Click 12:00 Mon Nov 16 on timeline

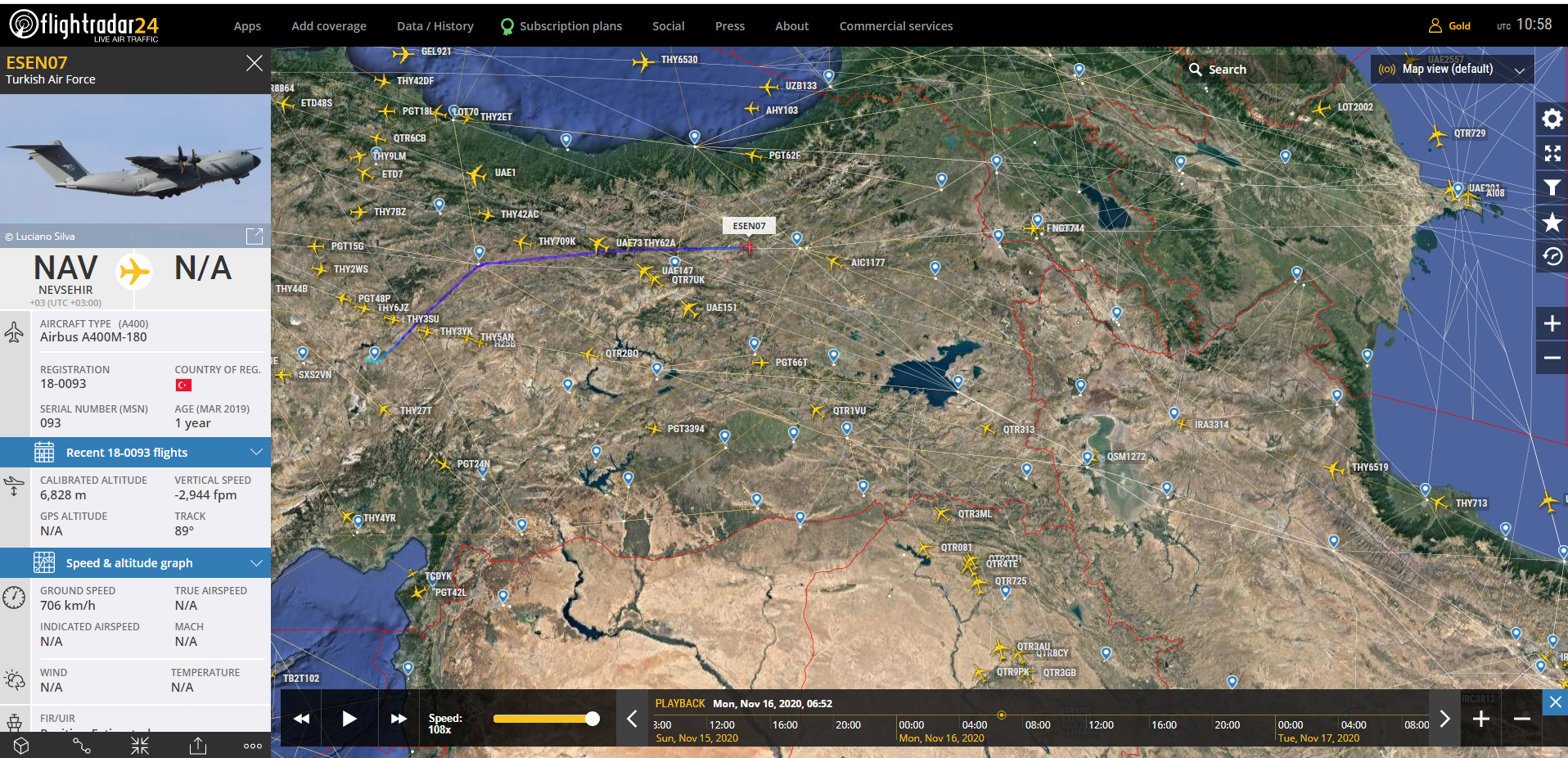[1101, 725]
